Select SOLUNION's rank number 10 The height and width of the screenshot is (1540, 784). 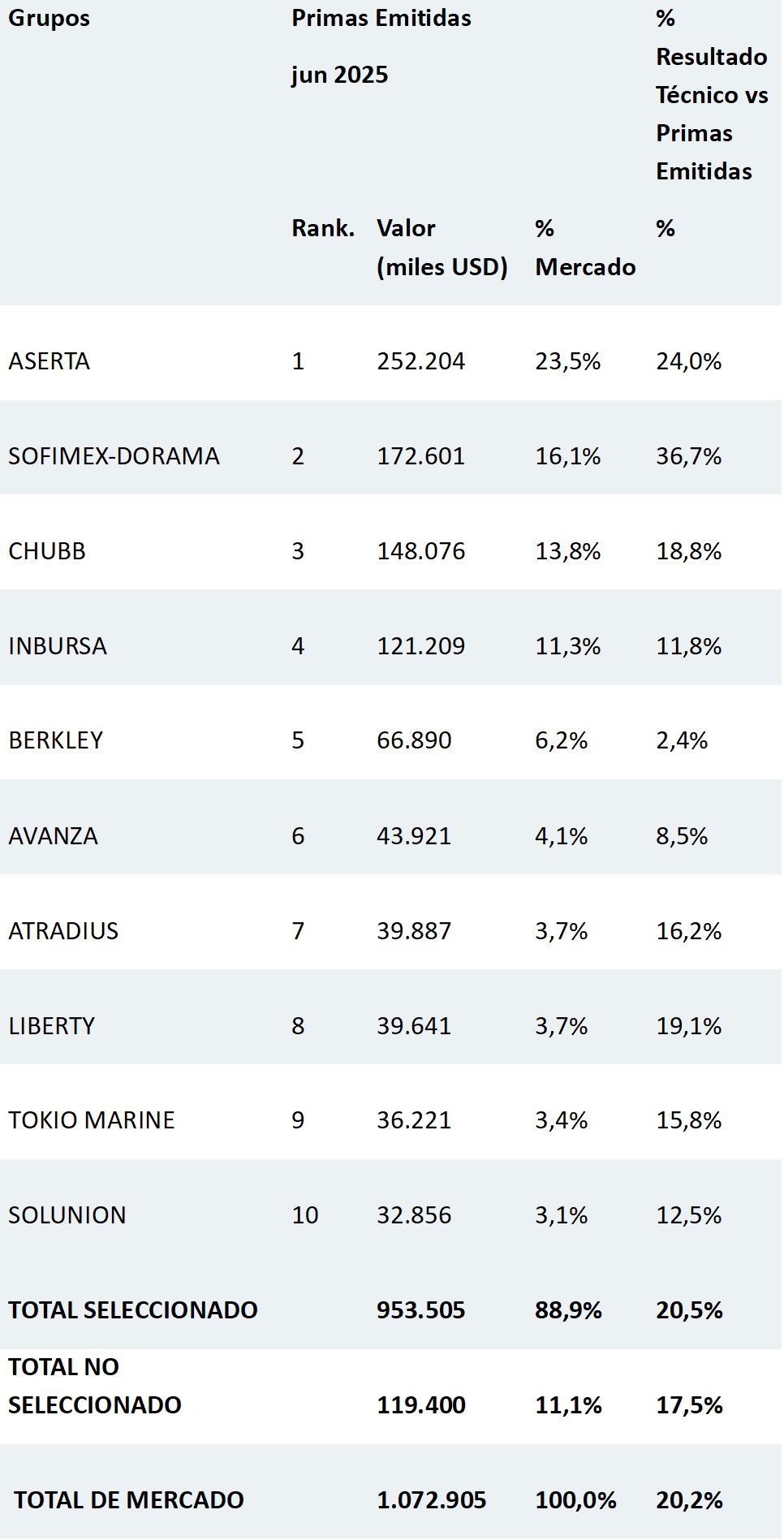pyautogui.click(x=305, y=1215)
